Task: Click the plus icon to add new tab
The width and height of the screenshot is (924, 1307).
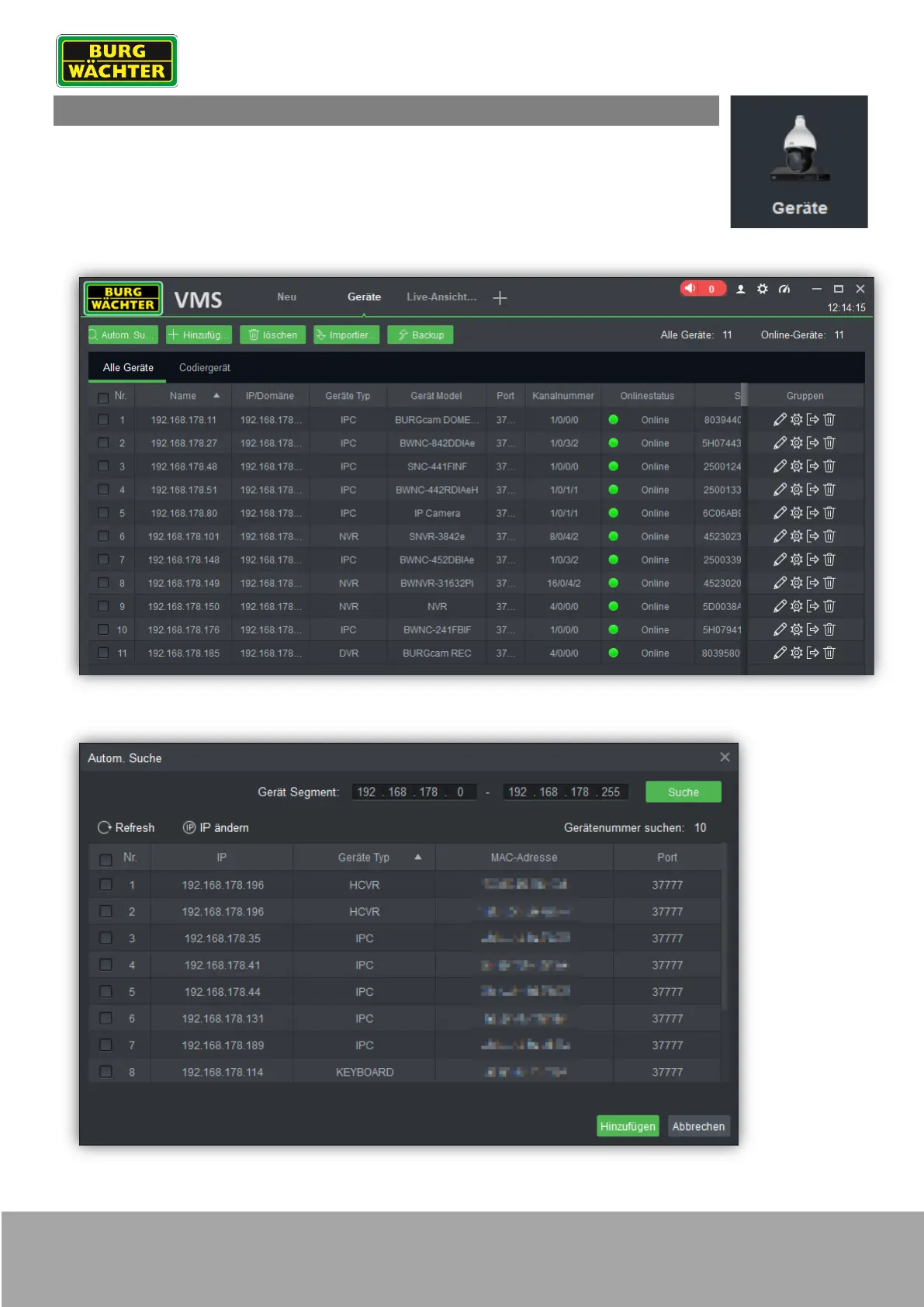Action: (500, 298)
